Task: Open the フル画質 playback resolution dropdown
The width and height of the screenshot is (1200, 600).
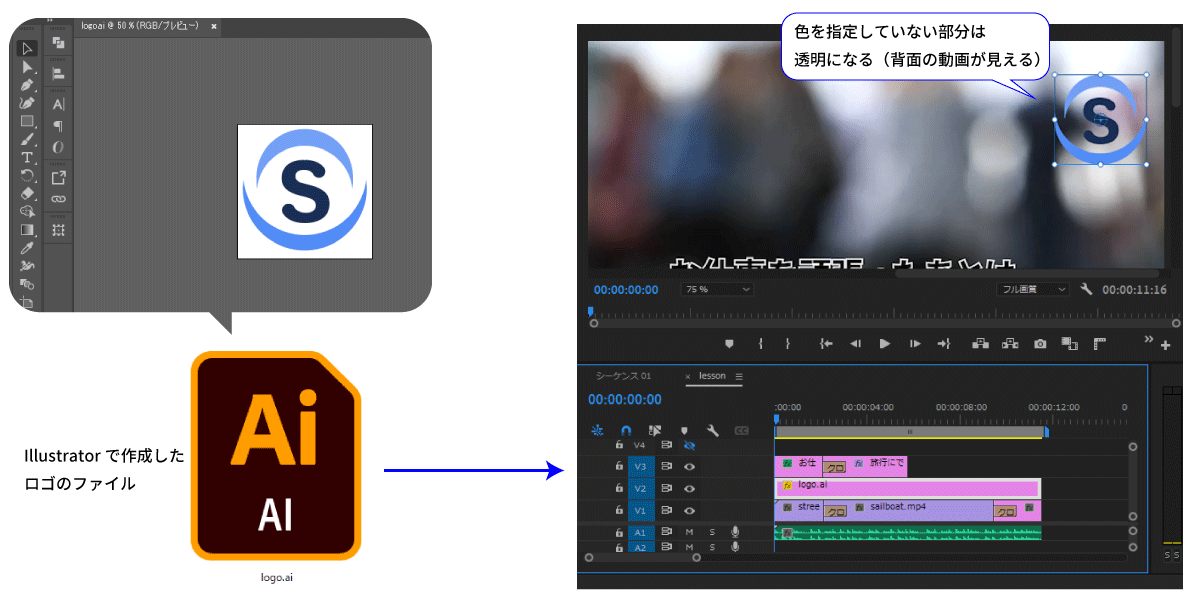Action: pyautogui.click(x=1033, y=289)
